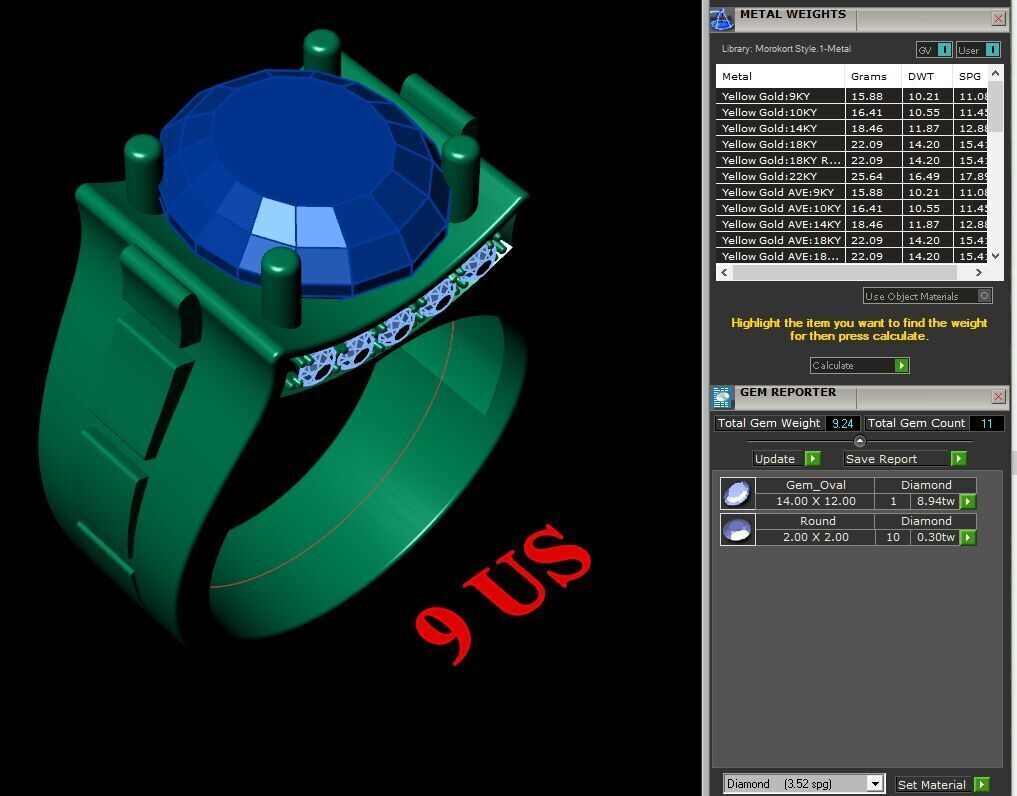Viewport: 1017px width, 796px height.
Task: Click the Grams column header
Action: 873,76
